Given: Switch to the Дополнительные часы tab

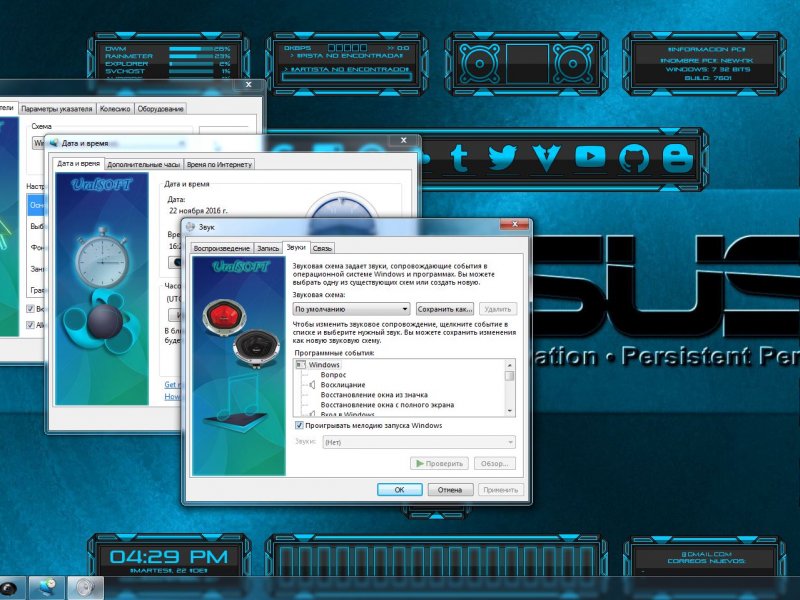Looking at the screenshot, I should pos(143,165).
